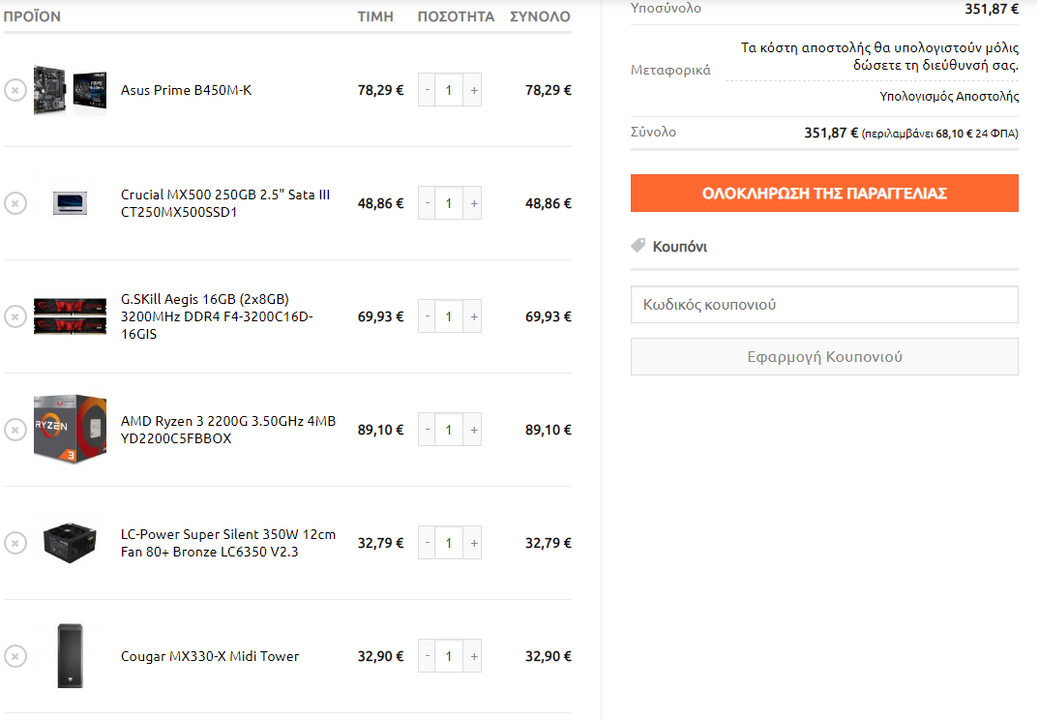Image resolution: width=1039 pixels, height=720 pixels.
Task: Open the Crucial MX500 SSD thumbnail
Action: [70, 203]
